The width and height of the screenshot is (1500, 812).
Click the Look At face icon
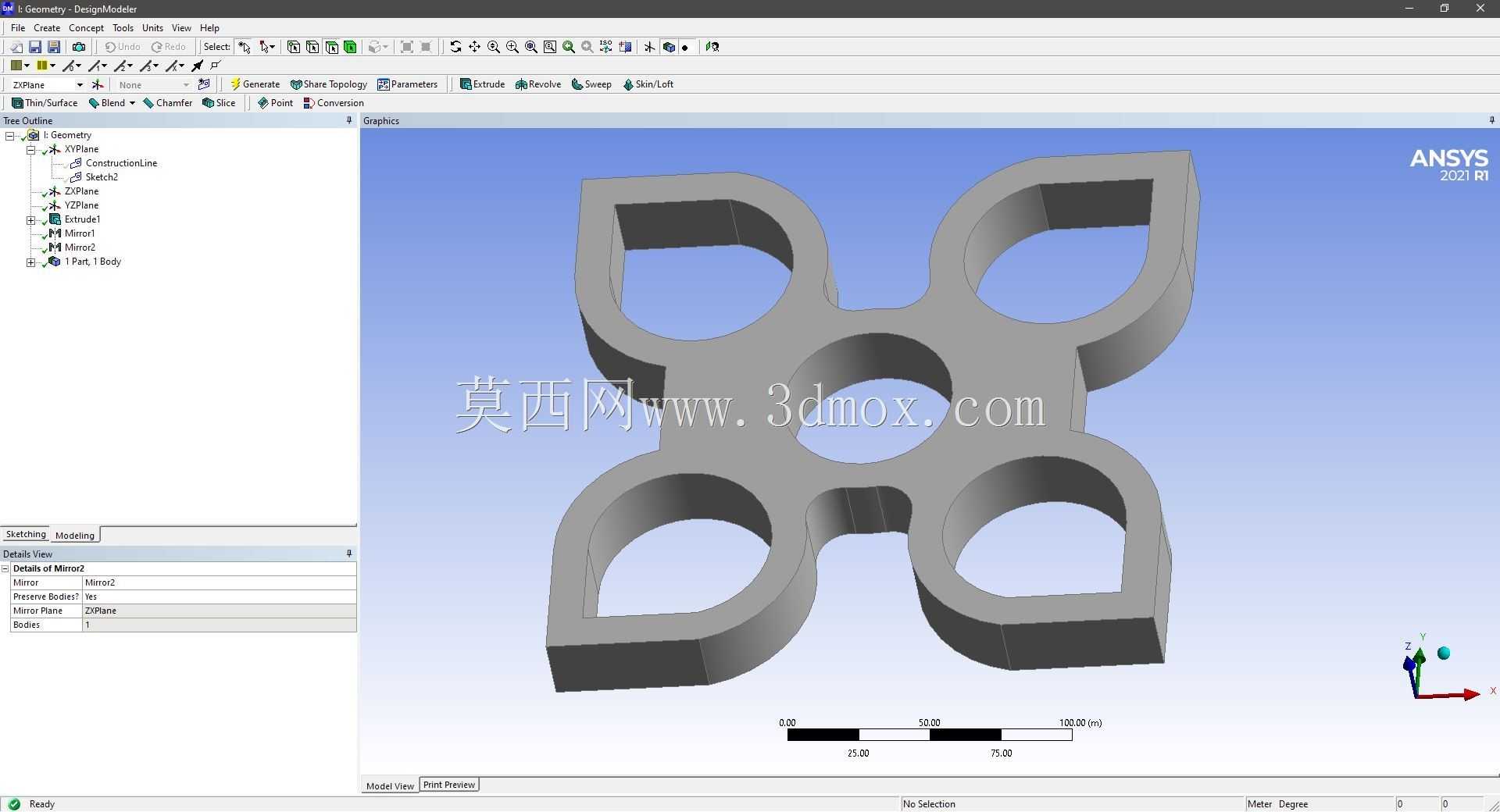point(712,47)
